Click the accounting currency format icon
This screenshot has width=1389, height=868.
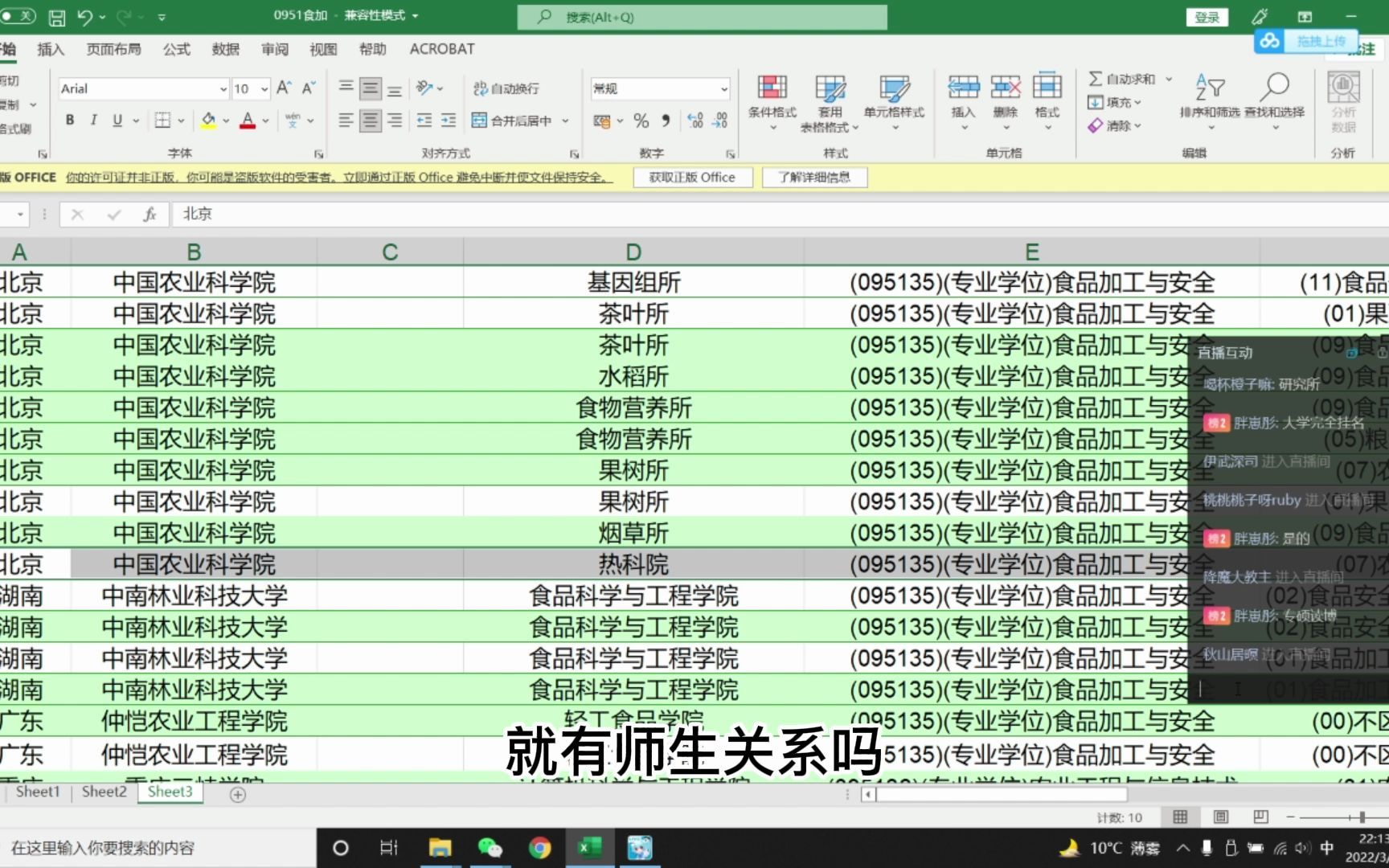601,121
